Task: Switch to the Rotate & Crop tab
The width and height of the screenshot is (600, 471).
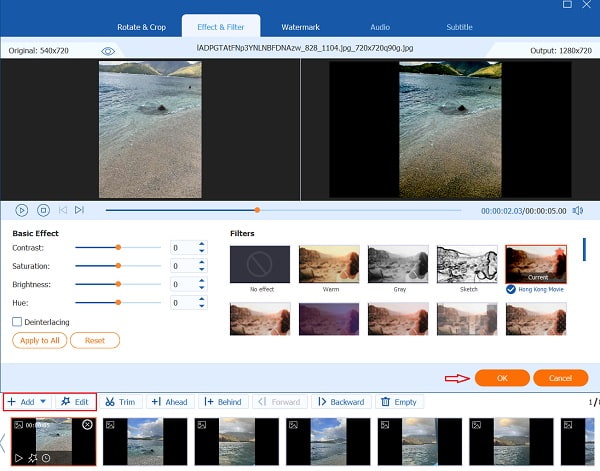Action: click(141, 27)
